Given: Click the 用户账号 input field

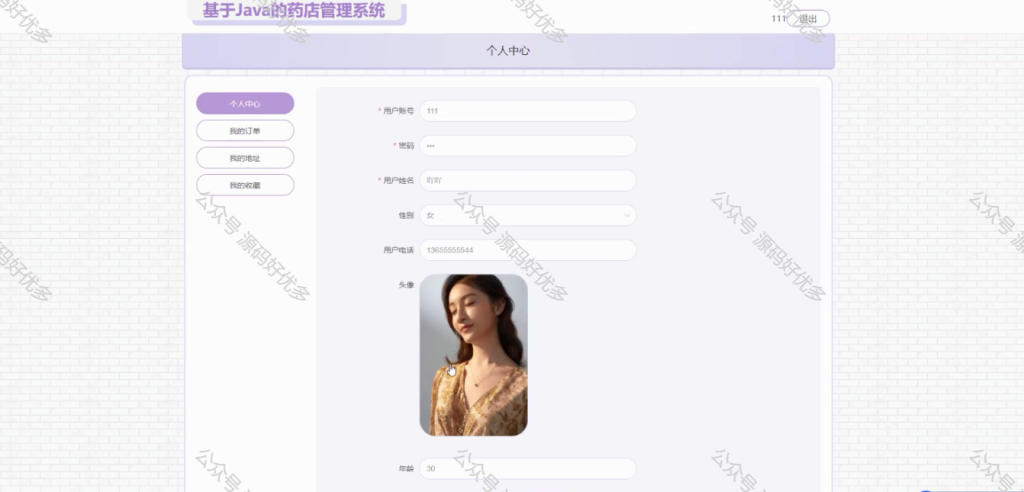Looking at the screenshot, I should coord(528,111).
